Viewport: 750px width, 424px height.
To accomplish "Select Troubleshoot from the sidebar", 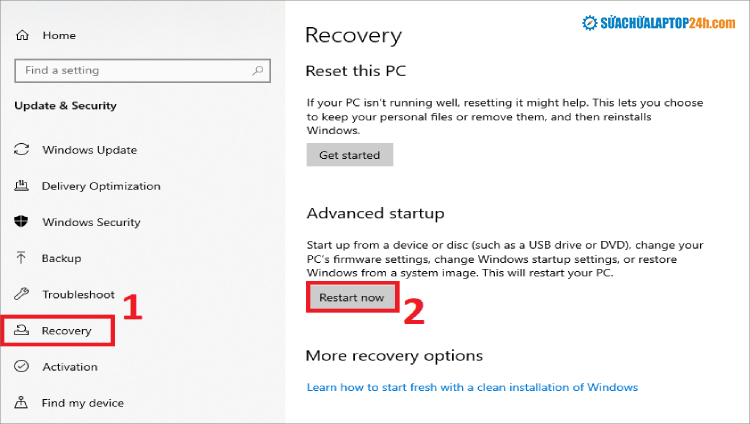I will click(x=78, y=294).
